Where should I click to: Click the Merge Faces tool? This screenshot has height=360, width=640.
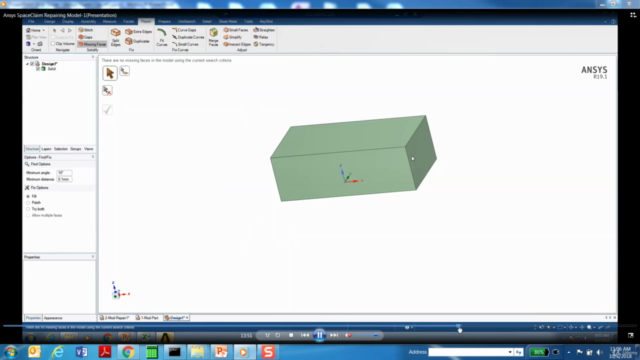pyautogui.click(x=213, y=37)
